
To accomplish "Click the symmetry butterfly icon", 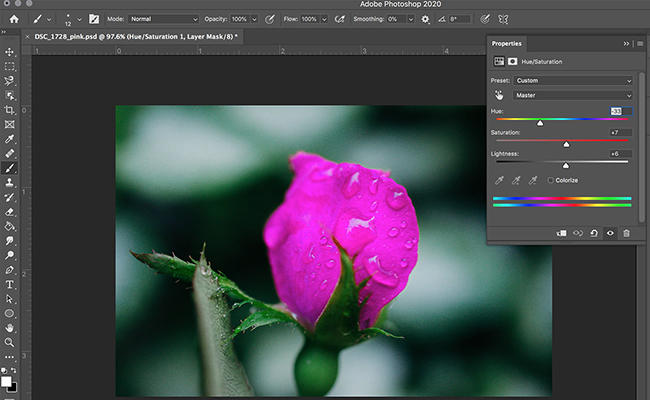I will point(503,19).
